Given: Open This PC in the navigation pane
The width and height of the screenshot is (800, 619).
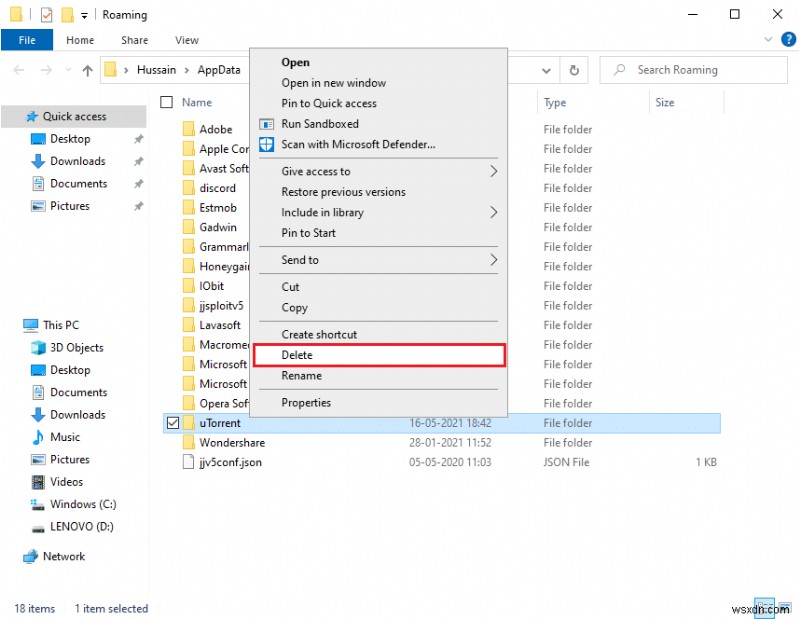Looking at the screenshot, I should point(59,325).
